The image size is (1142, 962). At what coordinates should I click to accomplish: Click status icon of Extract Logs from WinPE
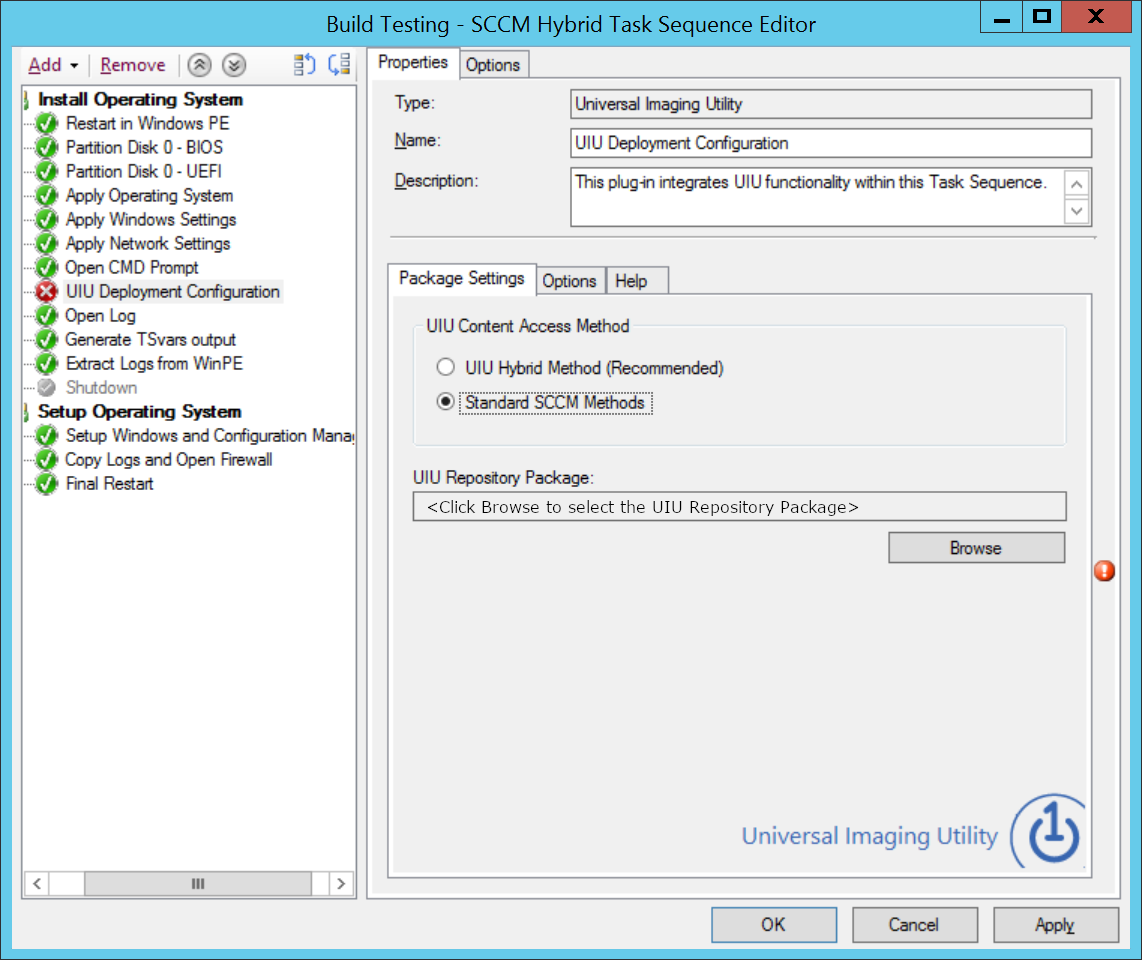pyautogui.click(x=47, y=364)
